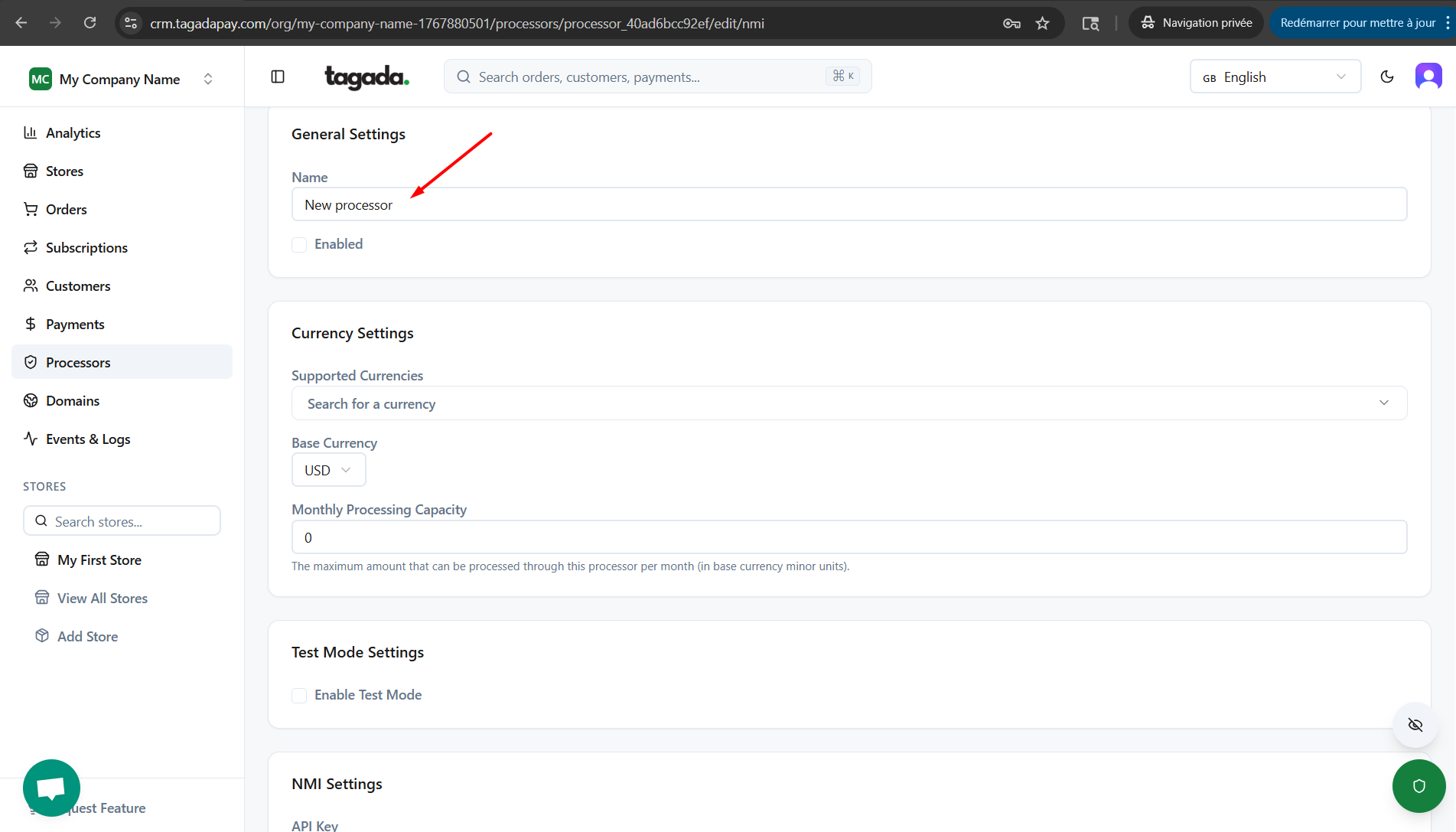Bookmark this page with star icon

(x=1042, y=23)
